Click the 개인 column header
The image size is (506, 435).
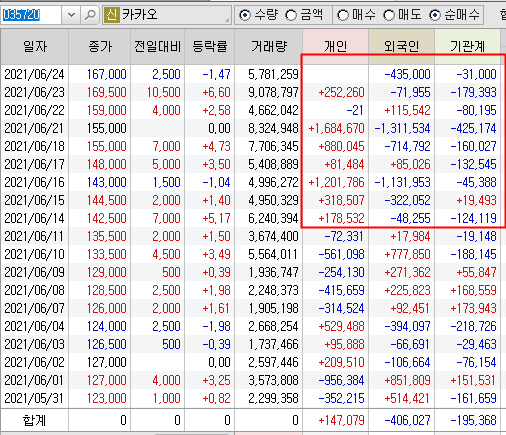point(336,47)
